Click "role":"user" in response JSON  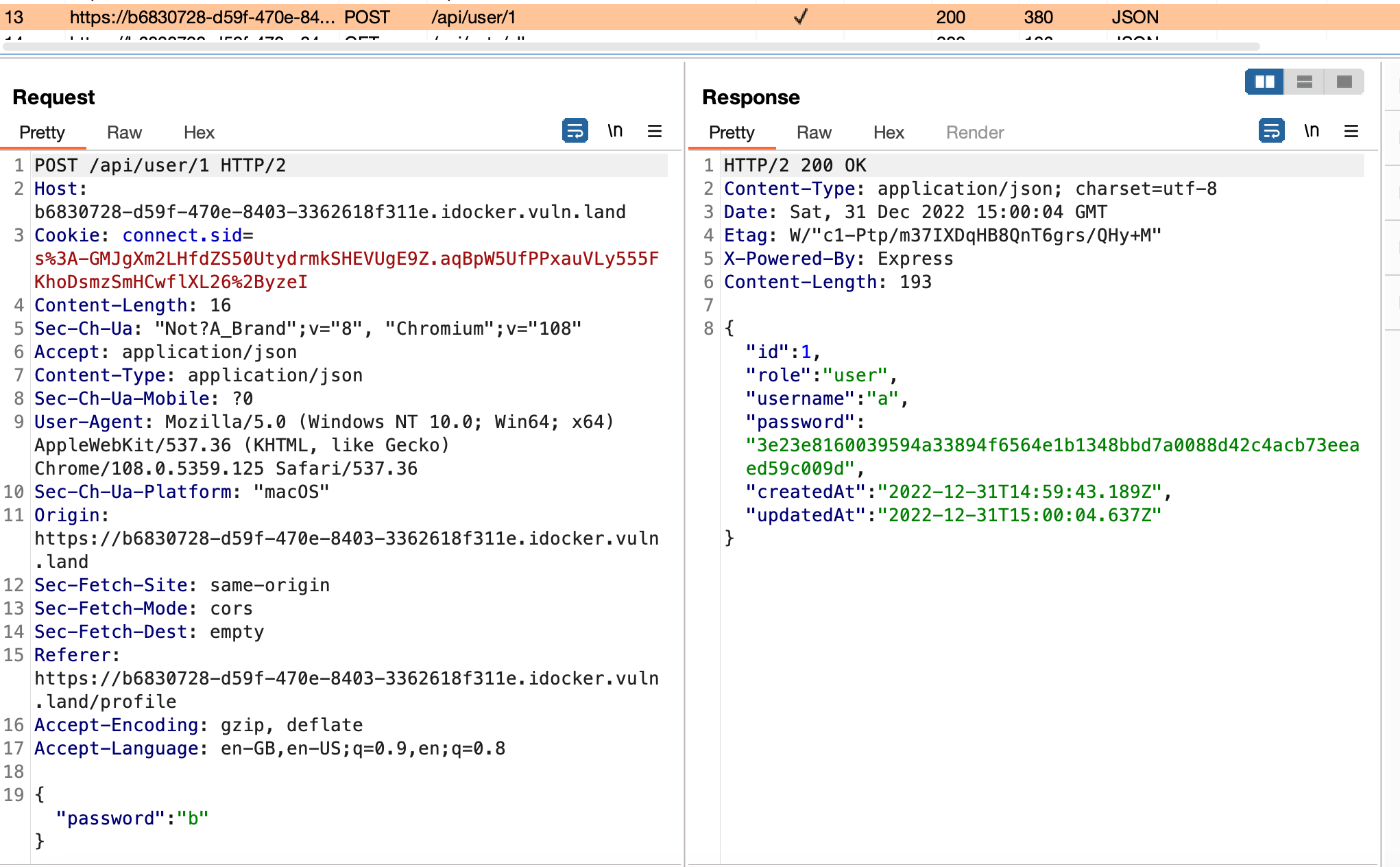tap(817, 375)
